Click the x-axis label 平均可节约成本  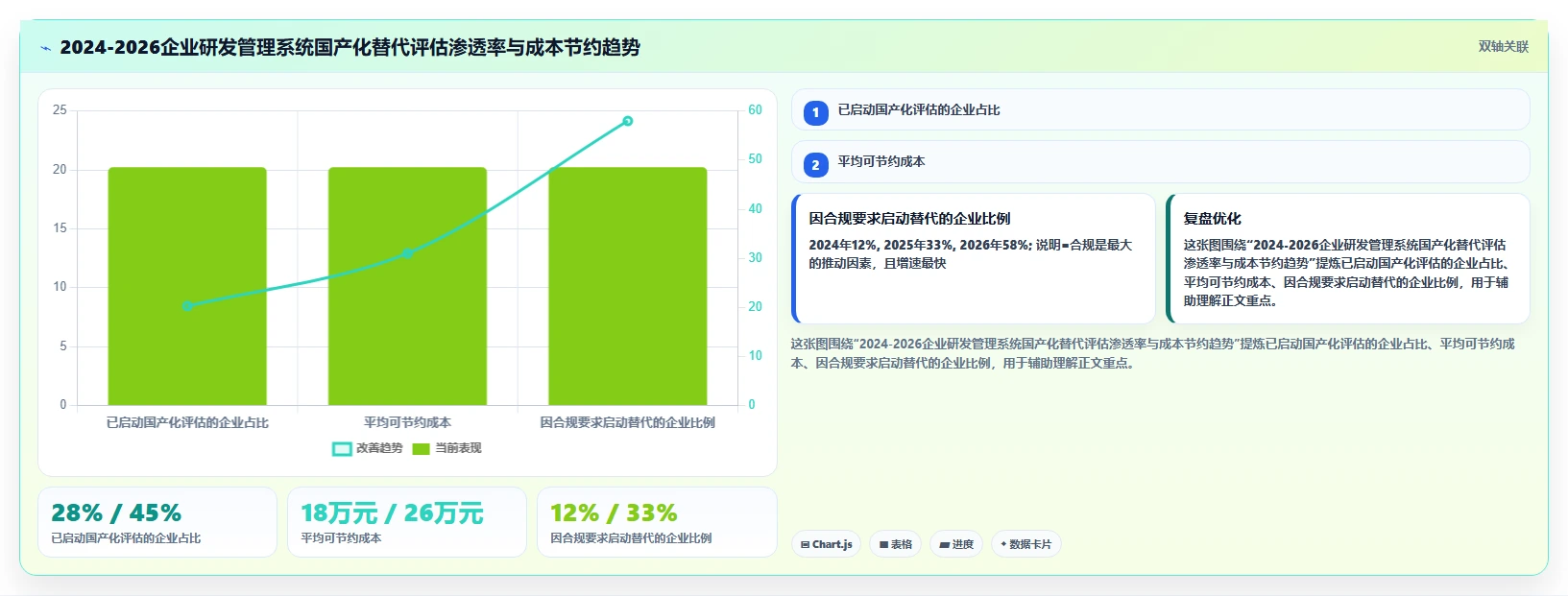(x=407, y=422)
